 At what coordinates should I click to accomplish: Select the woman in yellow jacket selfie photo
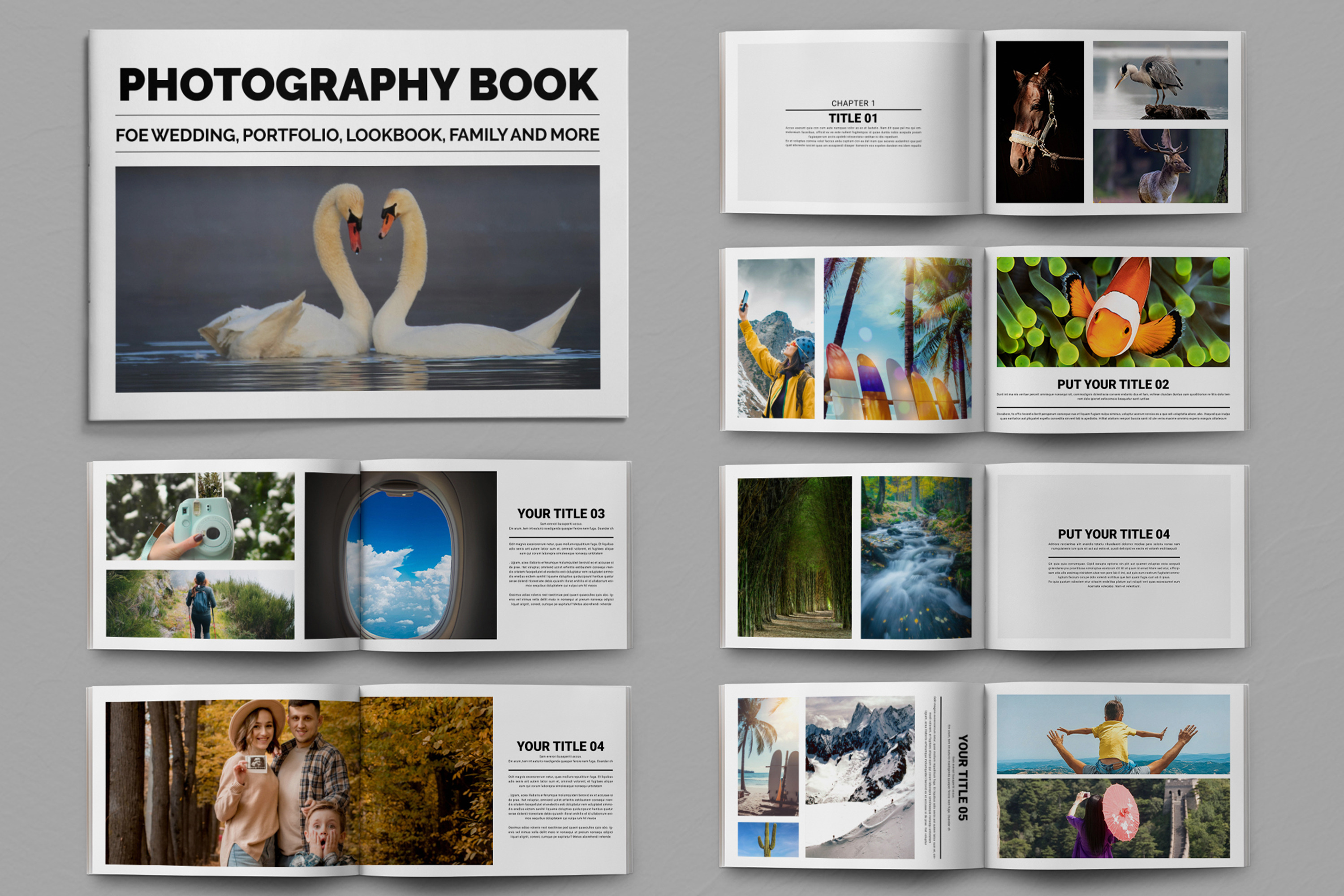click(x=776, y=338)
